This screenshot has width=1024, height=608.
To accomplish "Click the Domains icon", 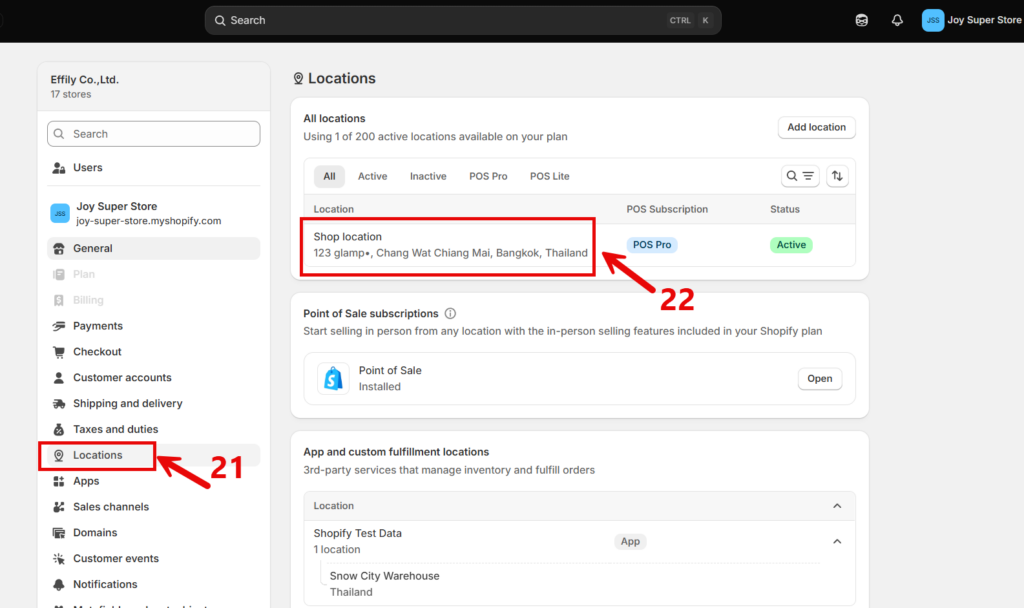I will click(x=59, y=533).
